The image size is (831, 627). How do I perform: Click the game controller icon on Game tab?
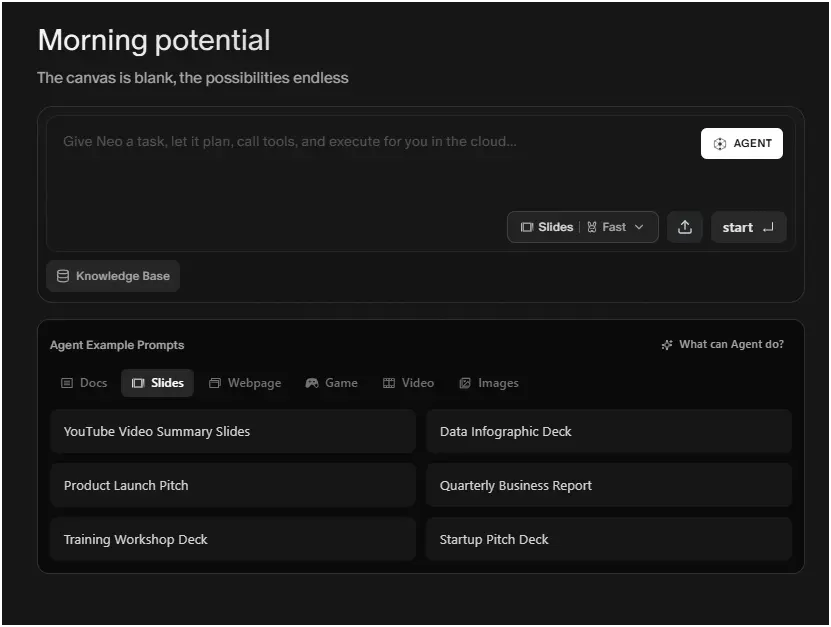pyautogui.click(x=311, y=382)
